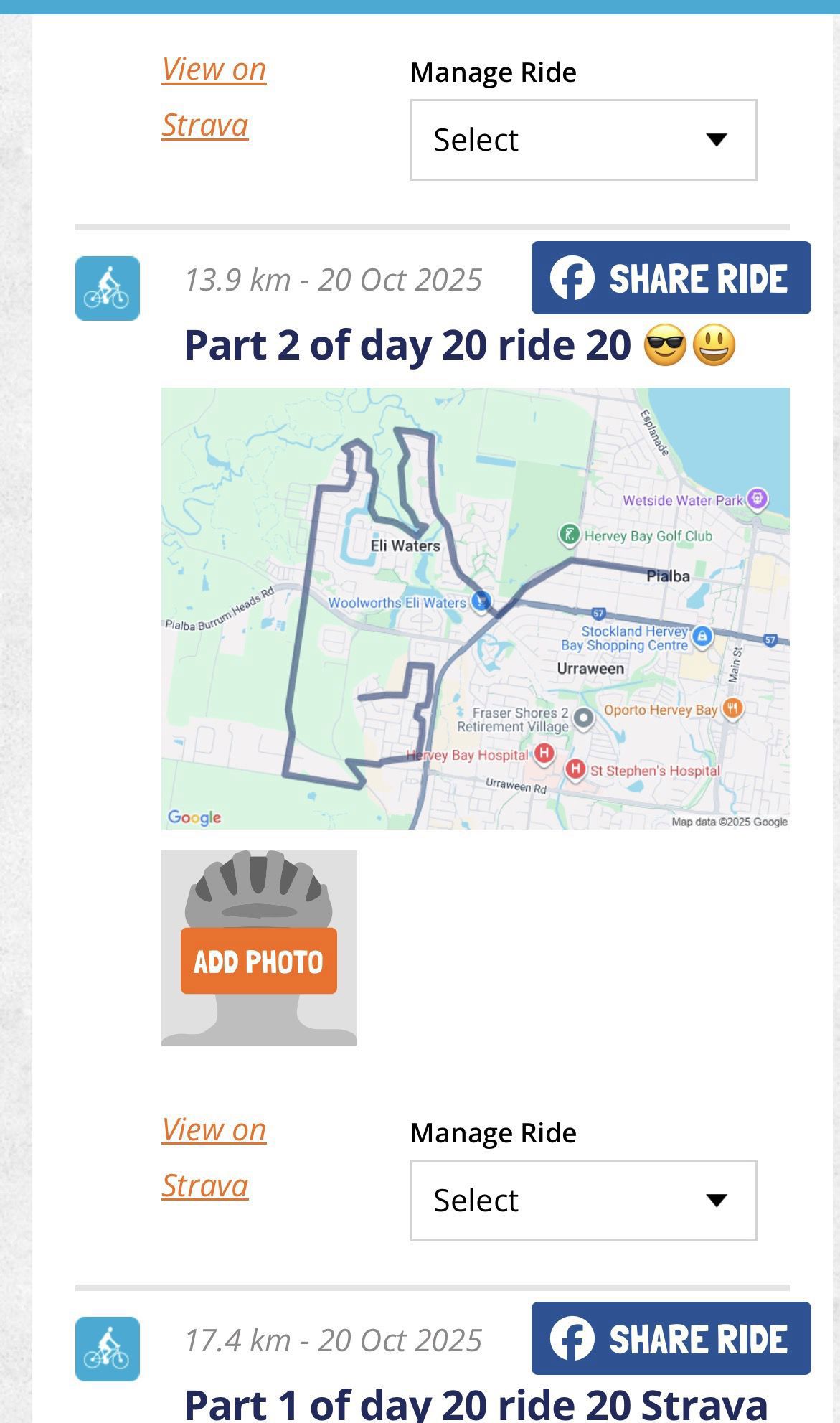Image resolution: width=840 pixels, height=1423 pixels.
Task: Expand Manage Ride dropdown below Add Photo
Action: tap(583, 1200)
